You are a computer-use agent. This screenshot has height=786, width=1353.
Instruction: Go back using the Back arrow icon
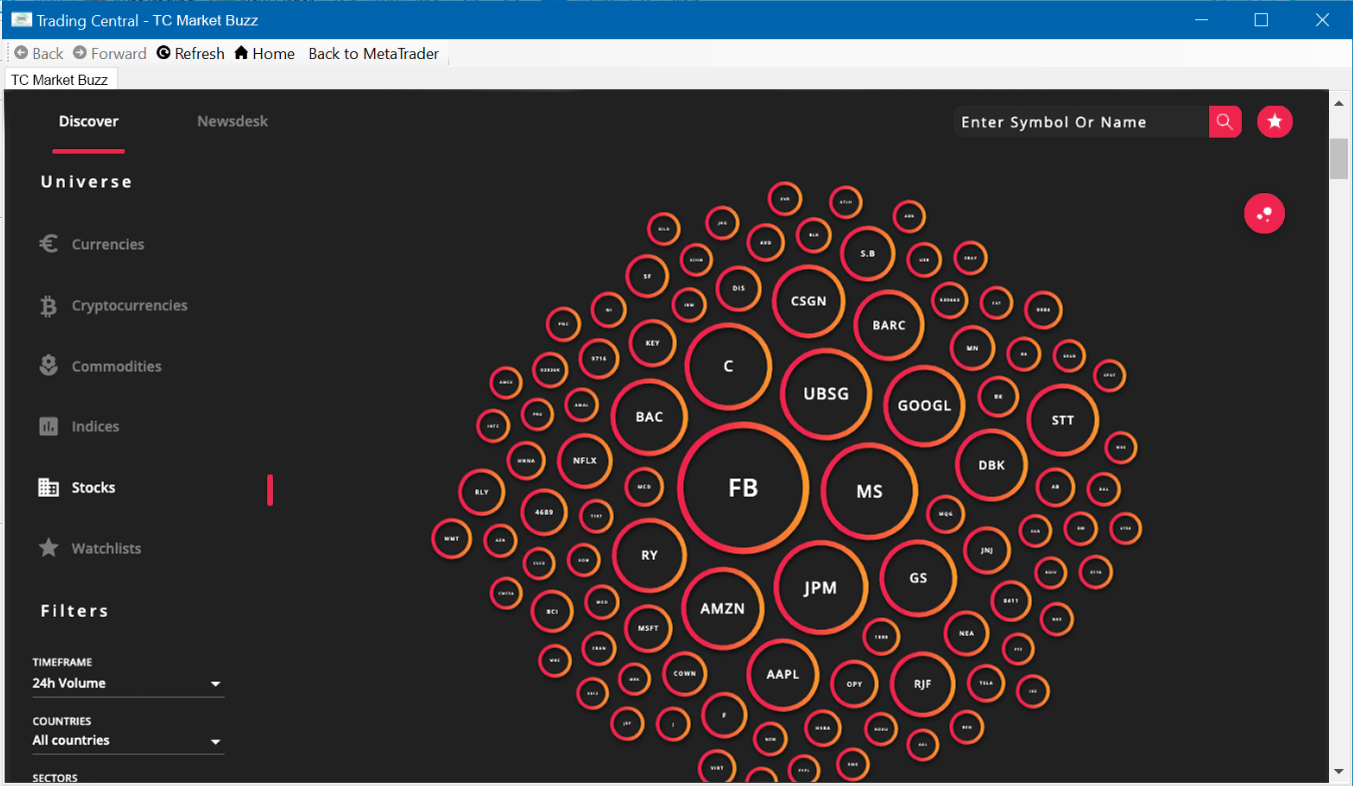coord(21,53)
